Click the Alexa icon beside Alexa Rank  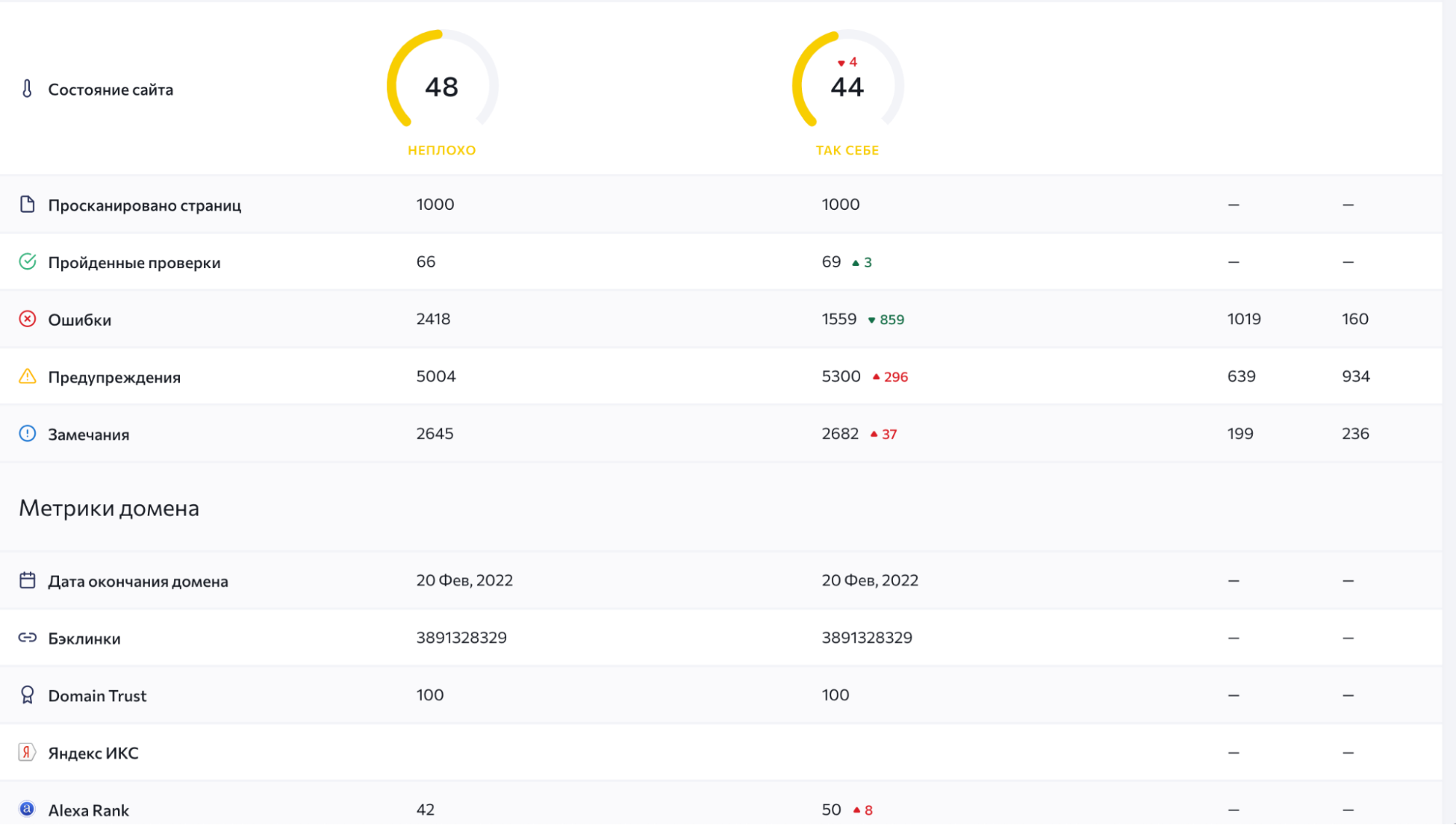tap(27, 809)
